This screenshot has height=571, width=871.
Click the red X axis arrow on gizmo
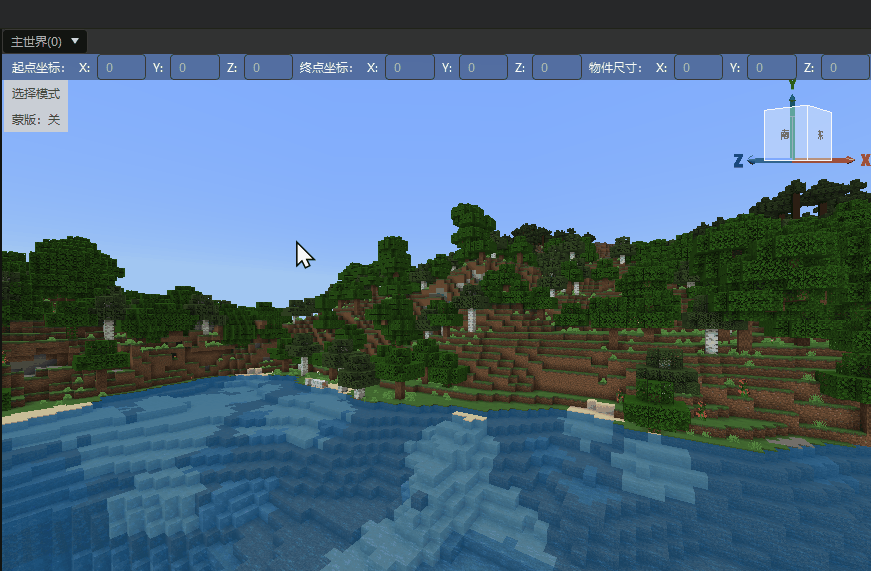point(850,160)
